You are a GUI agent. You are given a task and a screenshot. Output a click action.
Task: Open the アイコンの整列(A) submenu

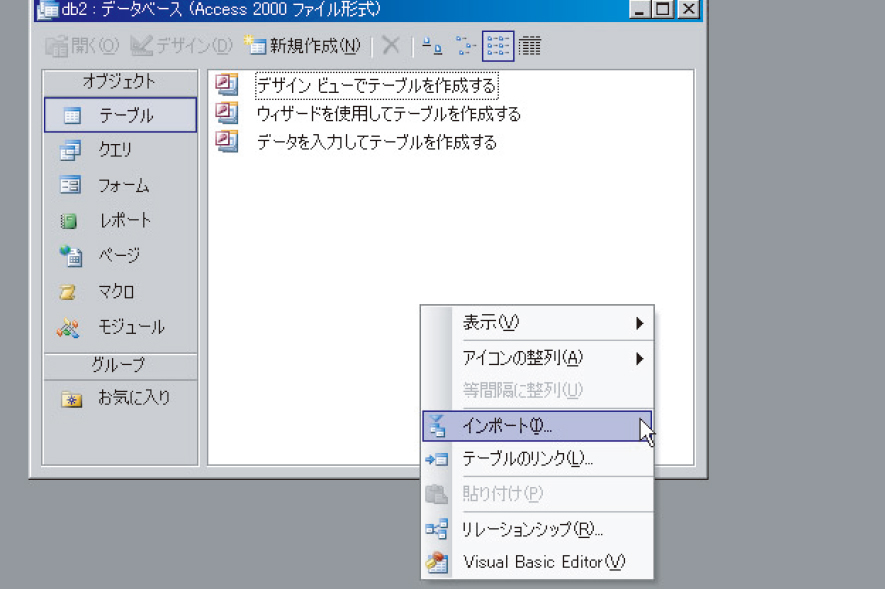pos(537,358)
